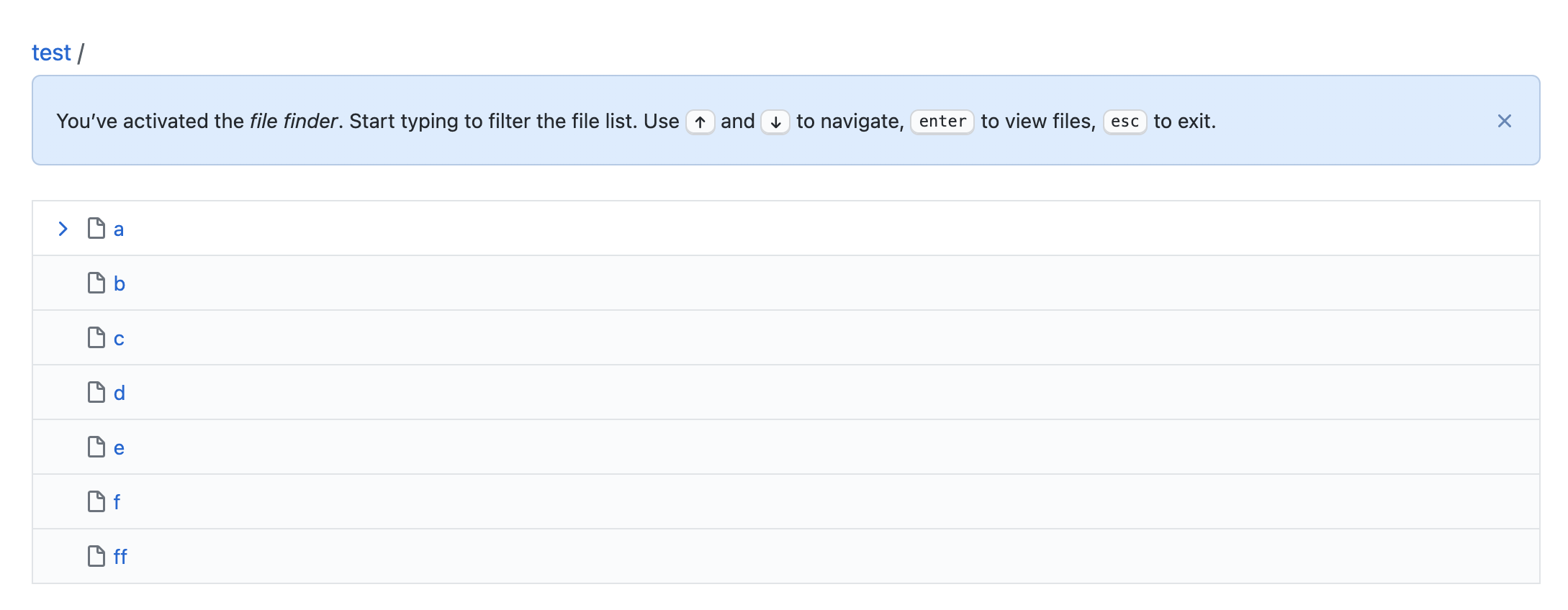Image resolution: width=1568 pixels, height=610 pixels.
Task: Open file d from the list
Action: (x=120, y=393)
